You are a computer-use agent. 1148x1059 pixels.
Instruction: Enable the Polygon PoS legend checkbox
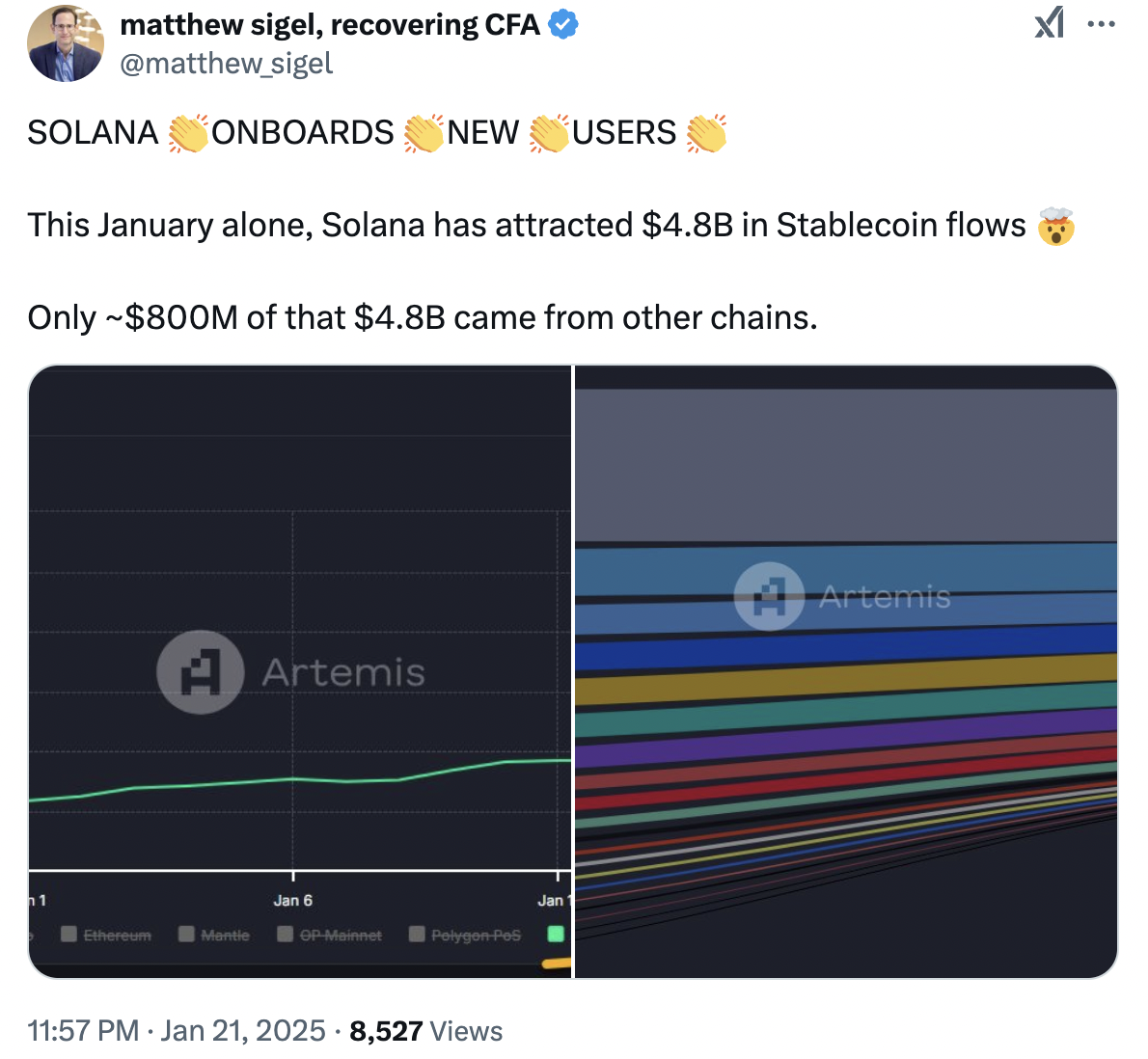[x=417, y=934]
